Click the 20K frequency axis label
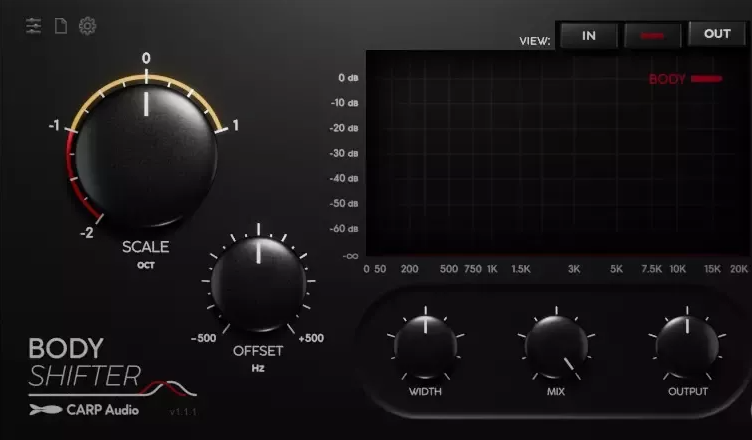The image size is (752, 440). point(739,269)
